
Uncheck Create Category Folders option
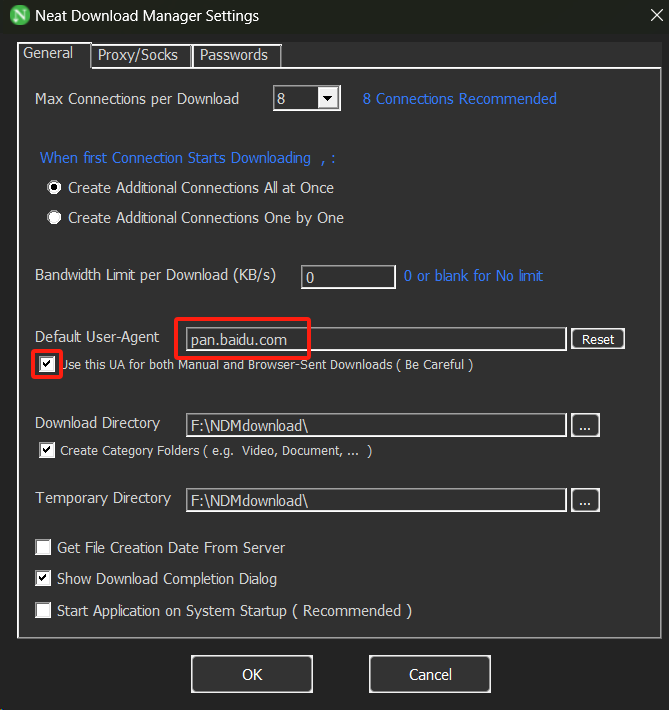tap(47, 451)
